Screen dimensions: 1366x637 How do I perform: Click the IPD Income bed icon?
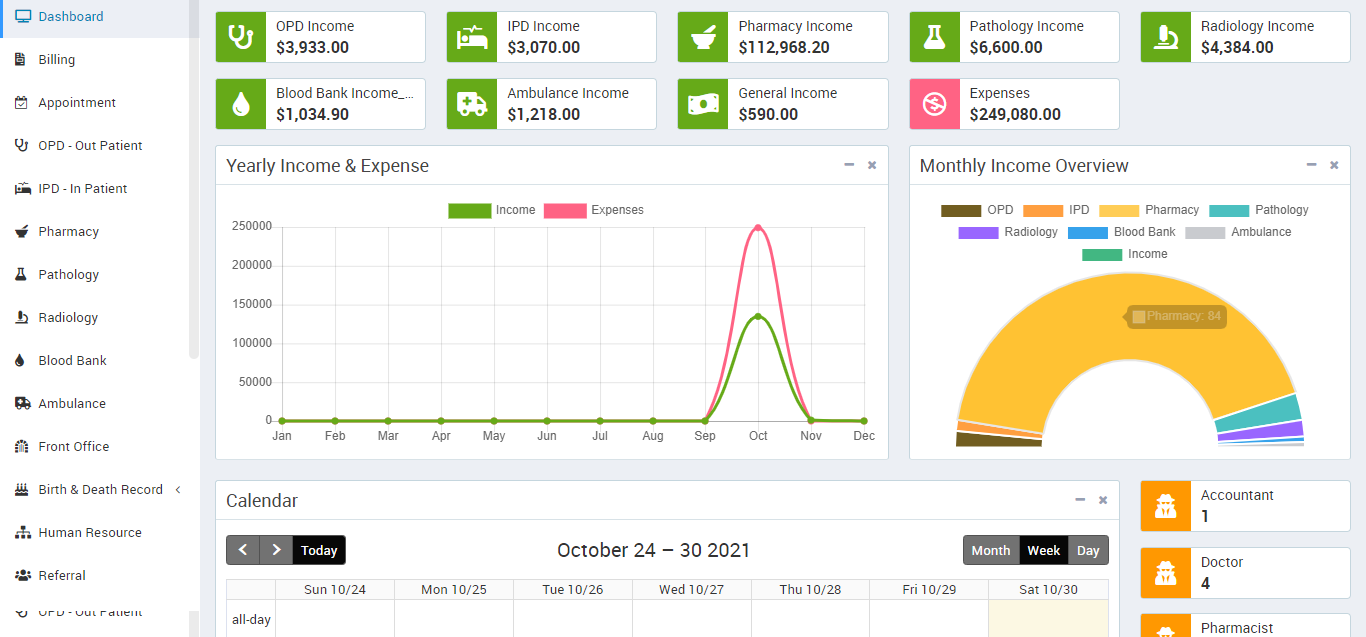[472, 37]
